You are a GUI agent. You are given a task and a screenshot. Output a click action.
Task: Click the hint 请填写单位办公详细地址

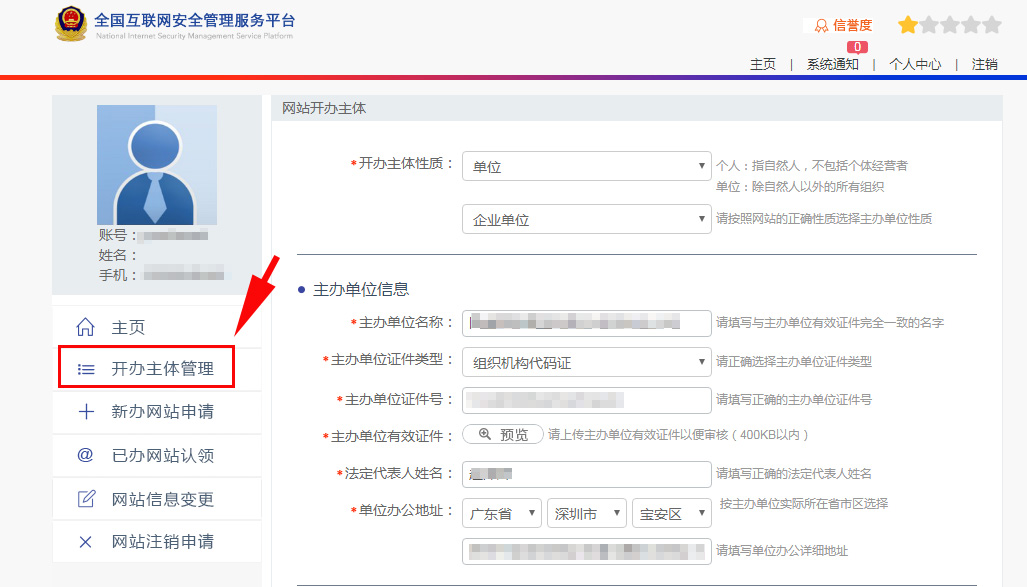click(781, 550)
